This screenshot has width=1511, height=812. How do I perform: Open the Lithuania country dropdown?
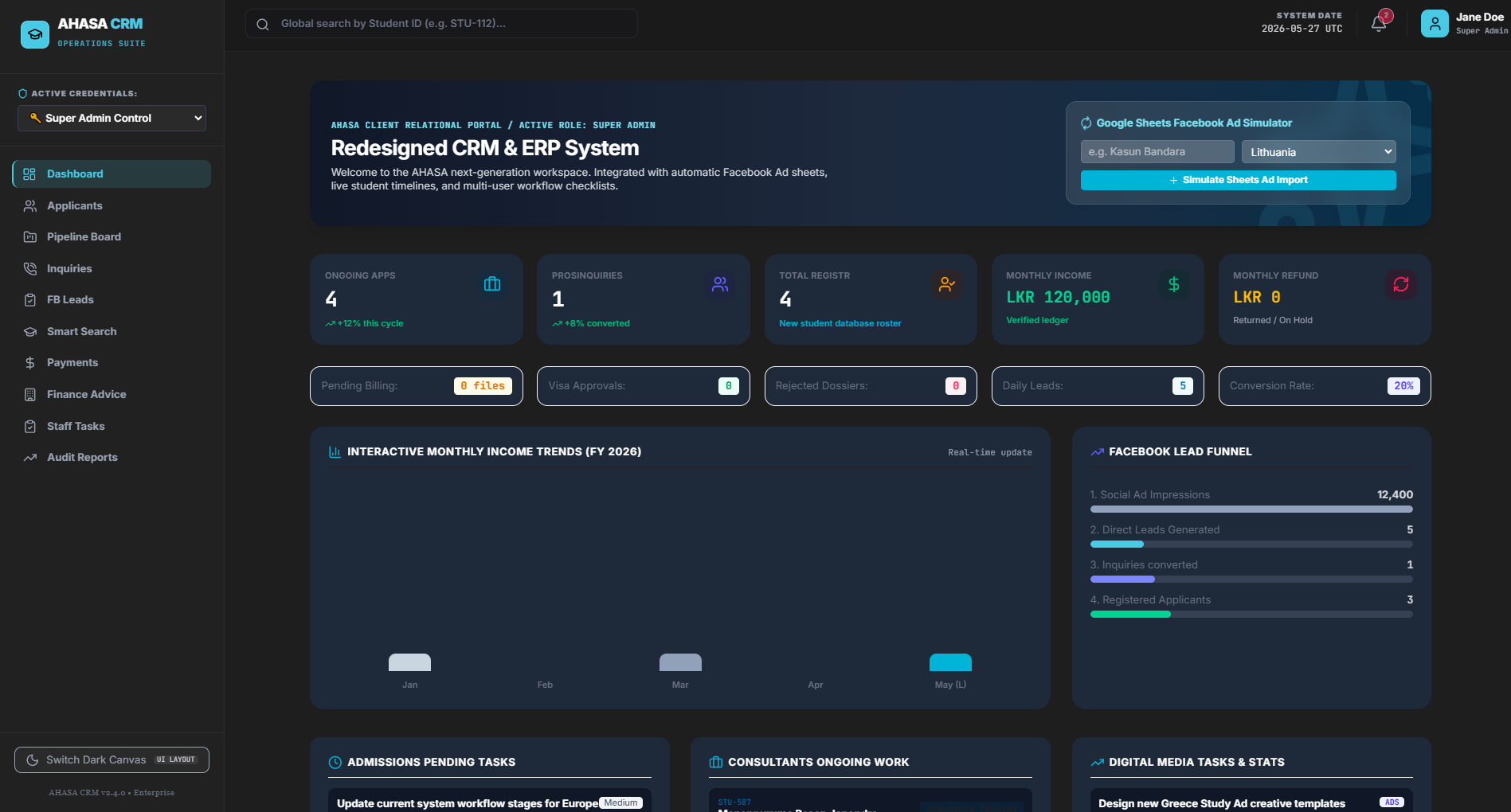point(1318,152)
